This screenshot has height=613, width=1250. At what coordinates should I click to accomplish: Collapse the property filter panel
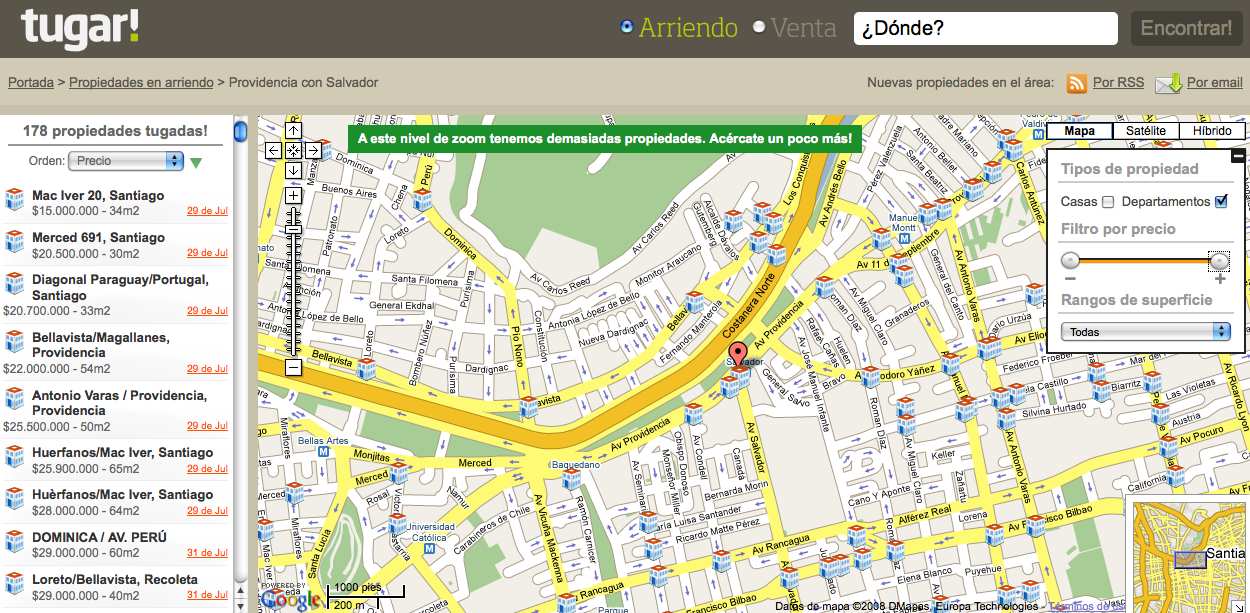click(x=1237, y=155)
